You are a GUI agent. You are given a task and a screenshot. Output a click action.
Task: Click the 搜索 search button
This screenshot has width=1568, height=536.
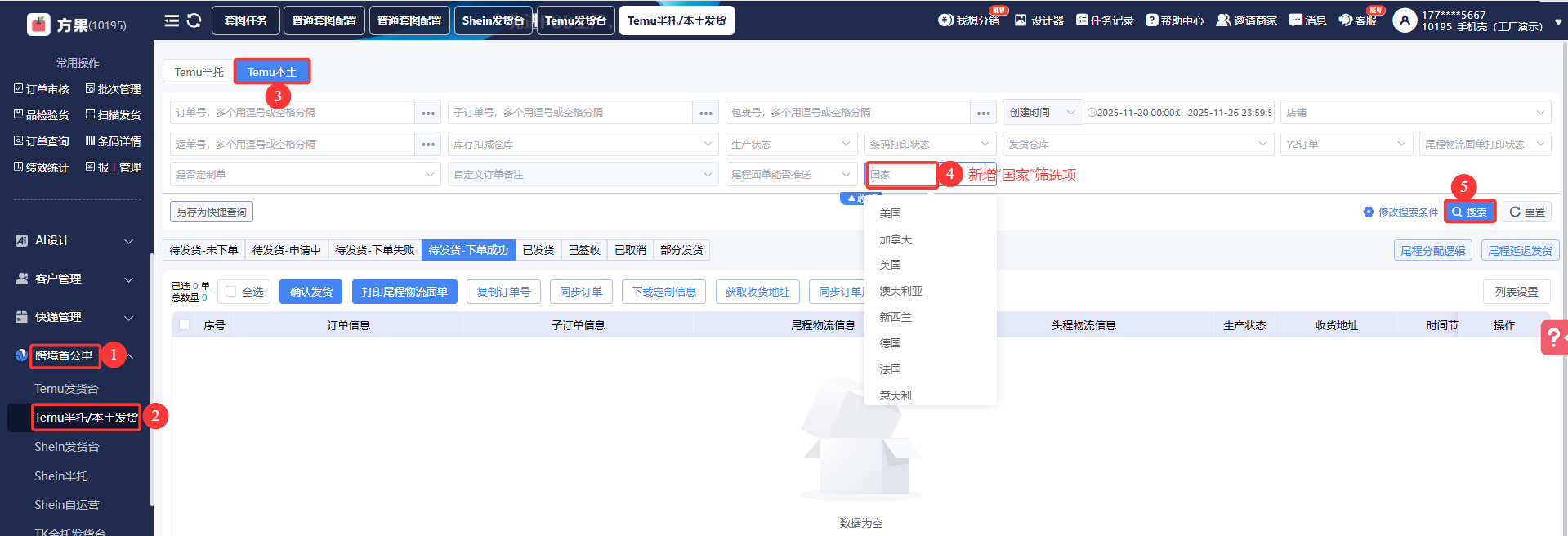pos(1470,212)
